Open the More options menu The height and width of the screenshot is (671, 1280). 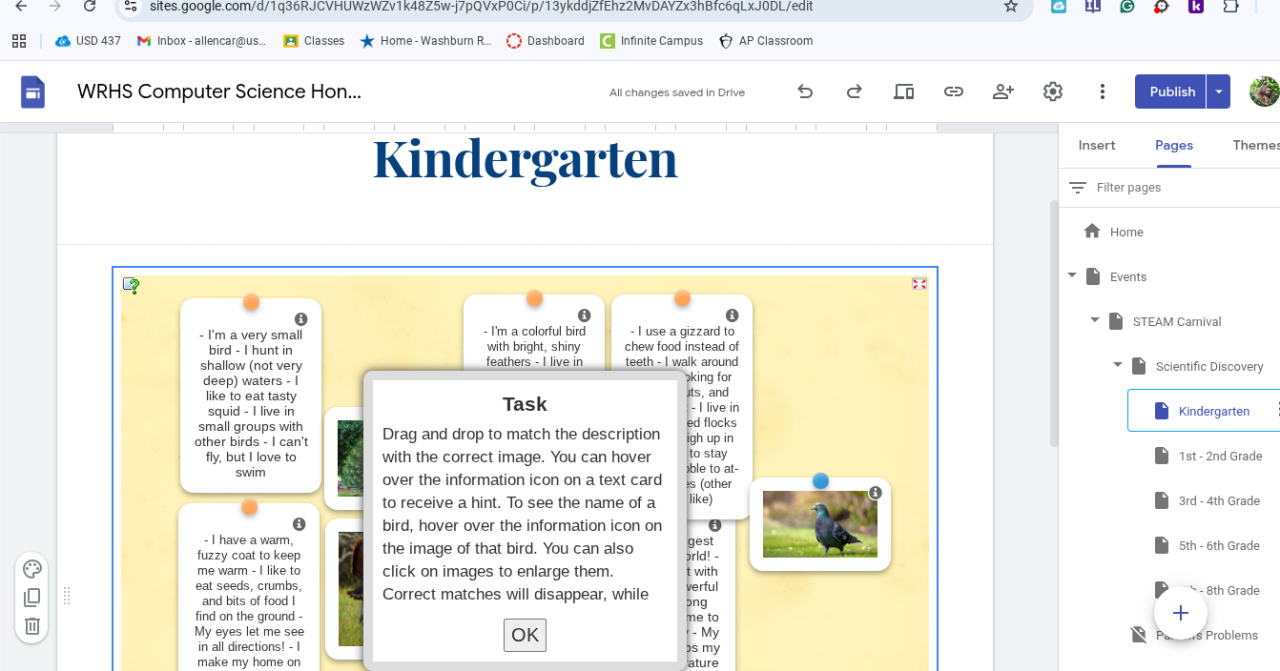point(1102,92)
